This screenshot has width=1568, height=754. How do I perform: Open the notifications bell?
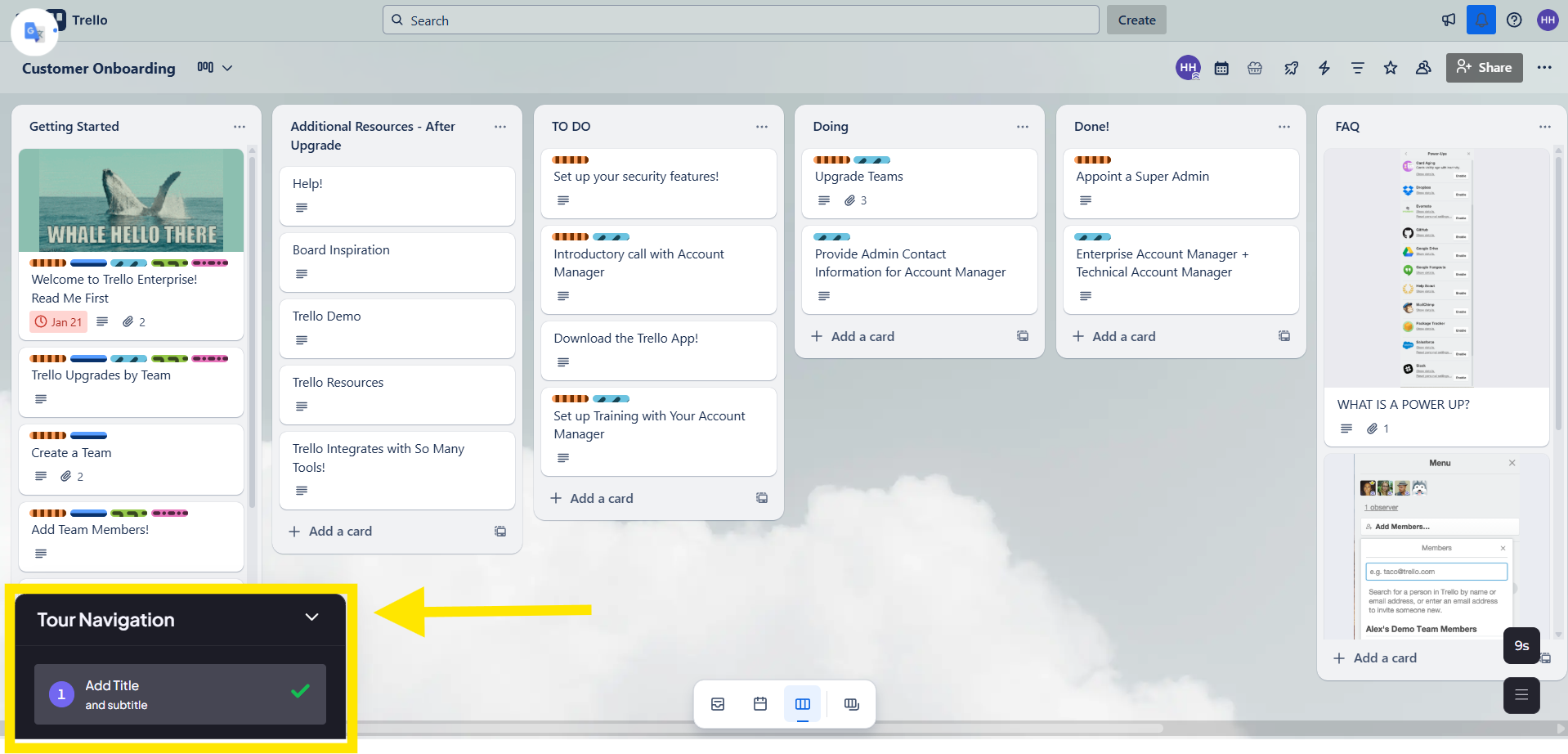pos(1481,20)
